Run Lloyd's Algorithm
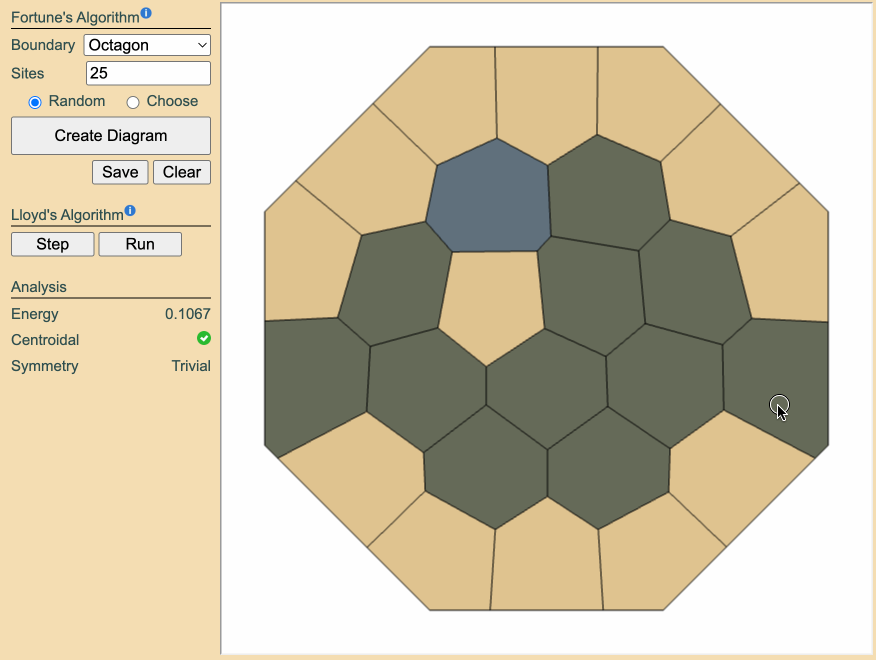 (140, 244)
